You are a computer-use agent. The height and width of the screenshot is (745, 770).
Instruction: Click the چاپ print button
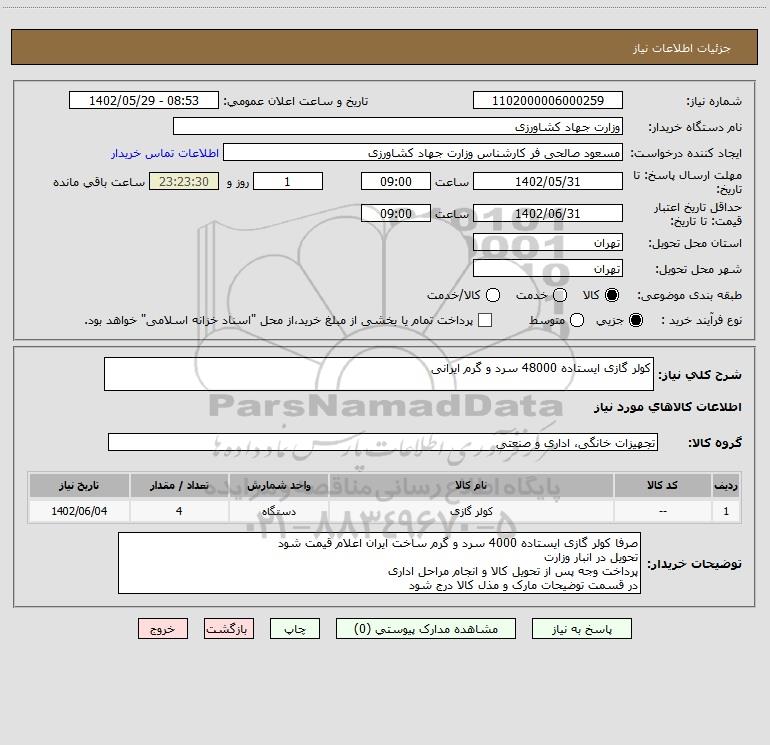295,629
